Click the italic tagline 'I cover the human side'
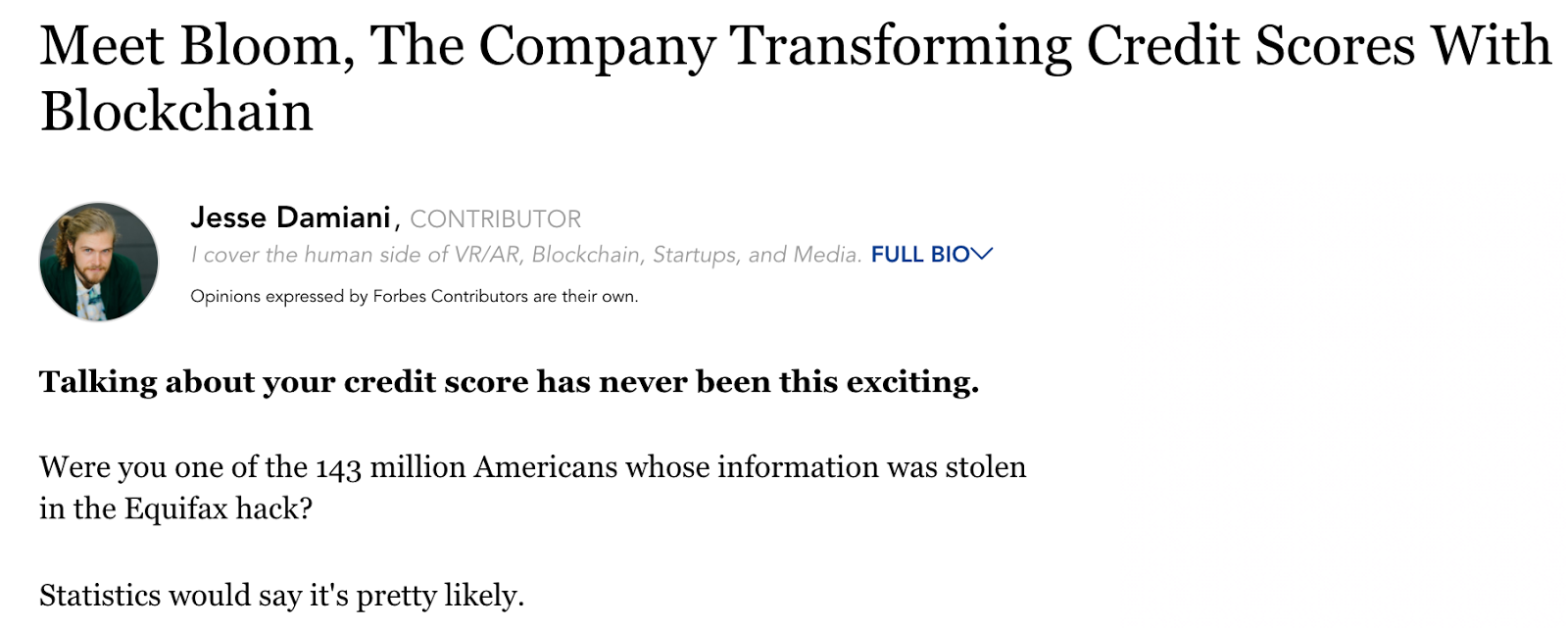 (526, 255)
